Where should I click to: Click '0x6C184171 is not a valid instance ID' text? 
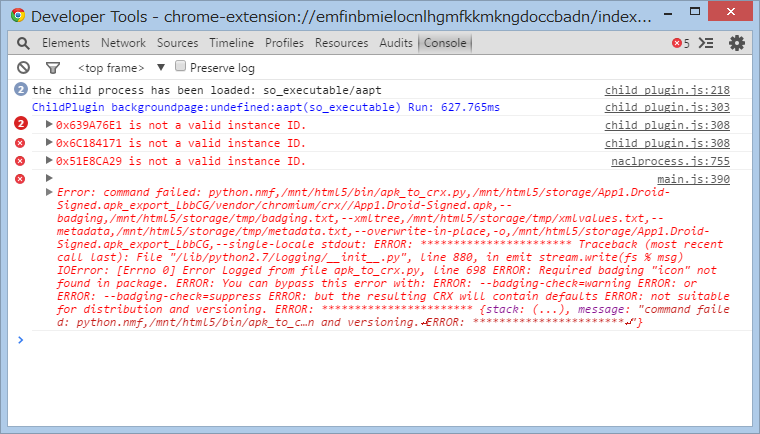pos(181,143)
